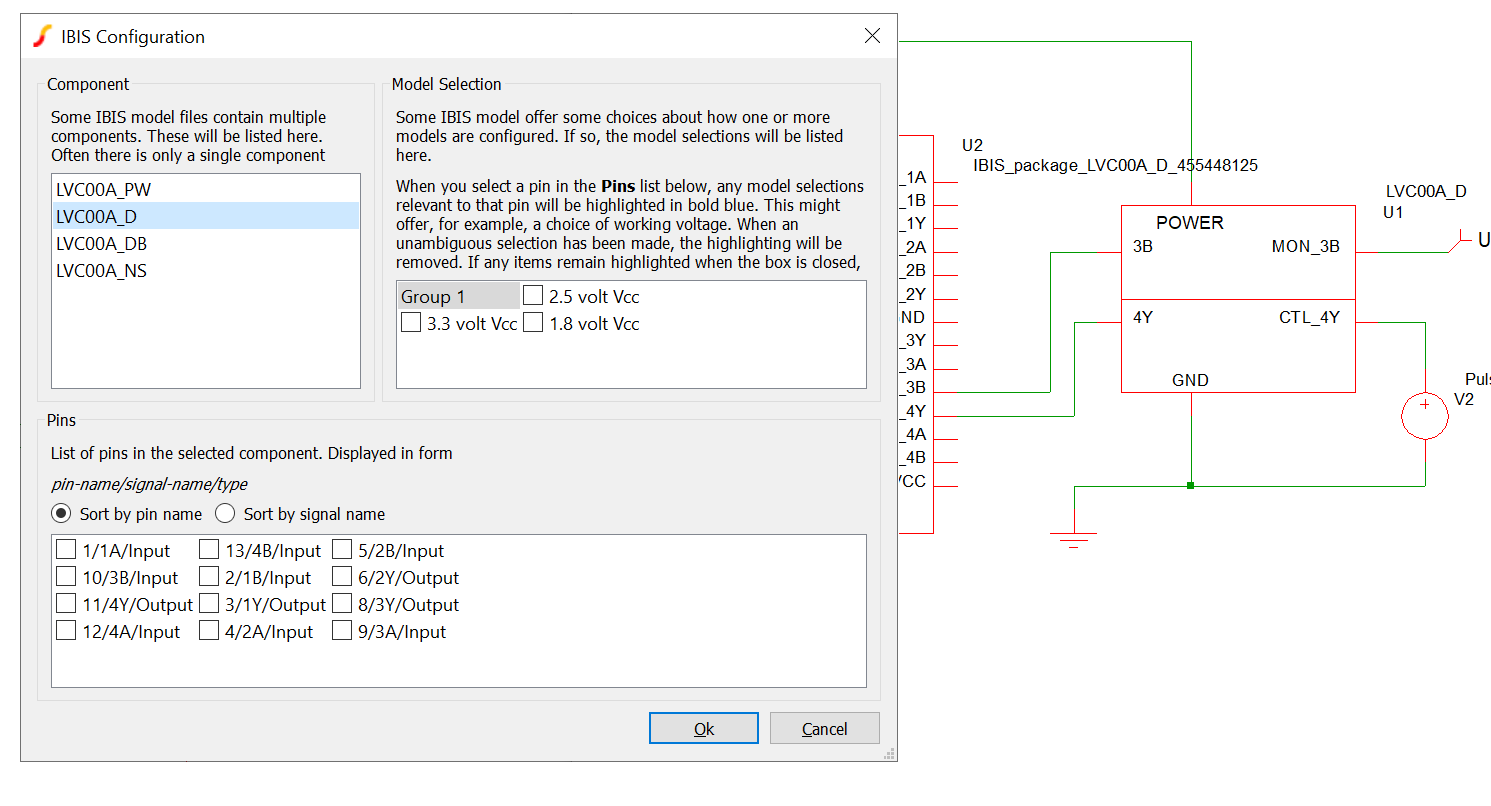Screen dimensions: 1491x806
Task: Select the LVC00A_PW component
Action: point(104,189)
